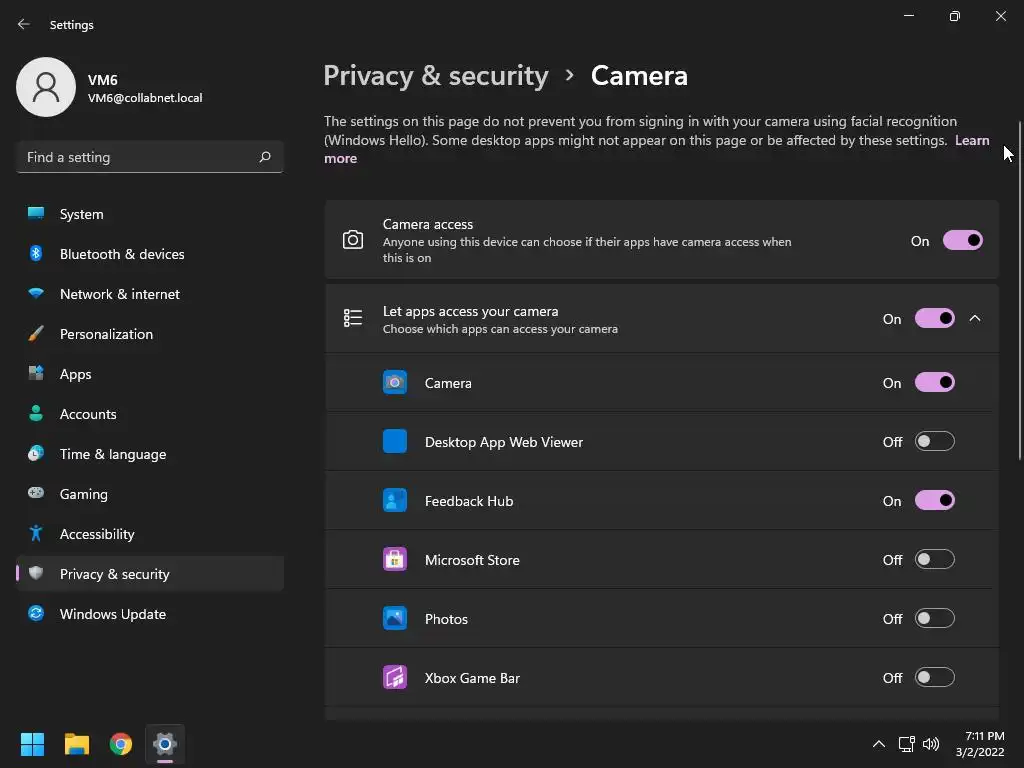Go back to Privacy & security breadcrumb
The image size is (1024, 768).
436,76
